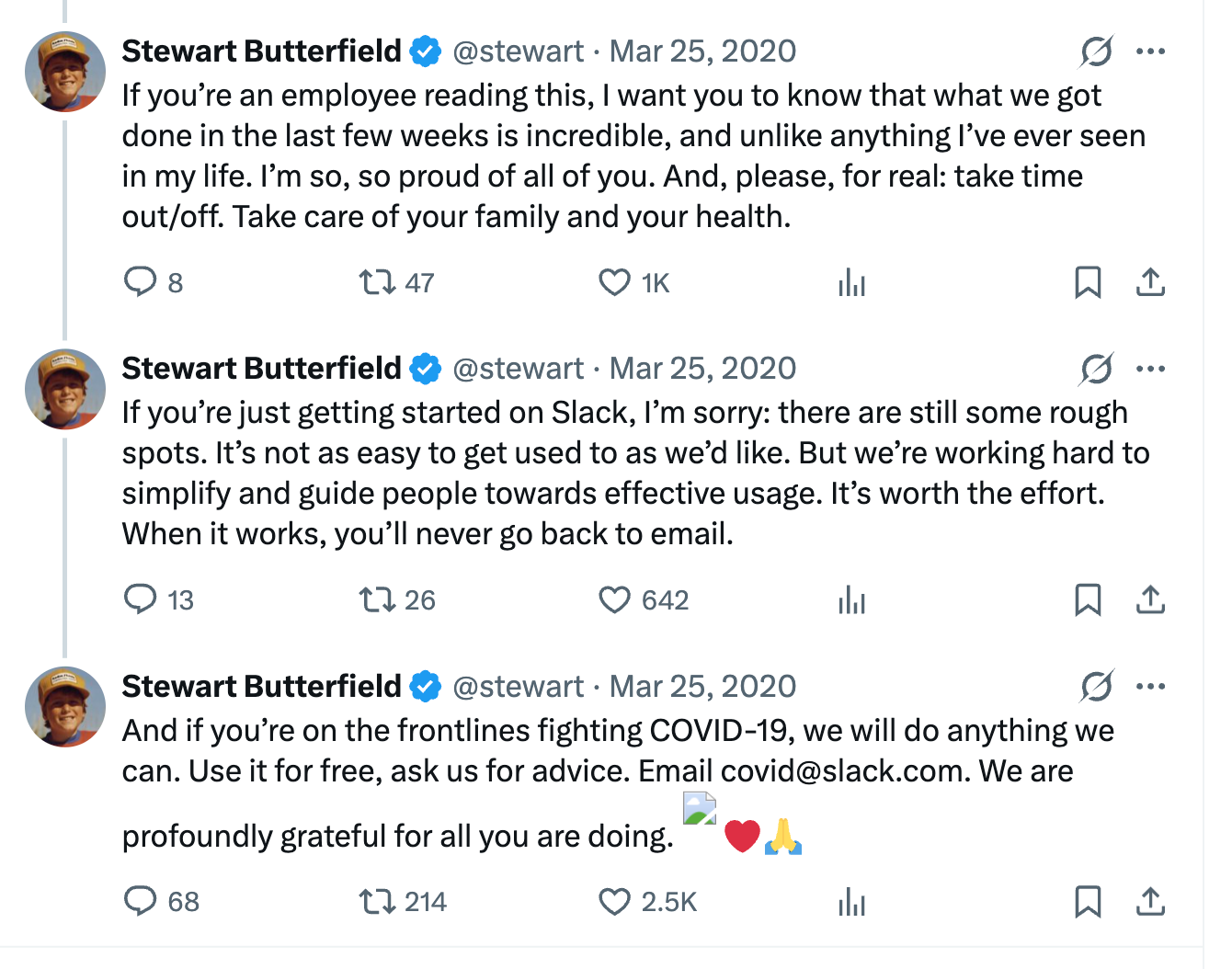1232x969 pixels.
Task: Reply to the Slack rough spots tweet
Action: click(x=141, y=599)
